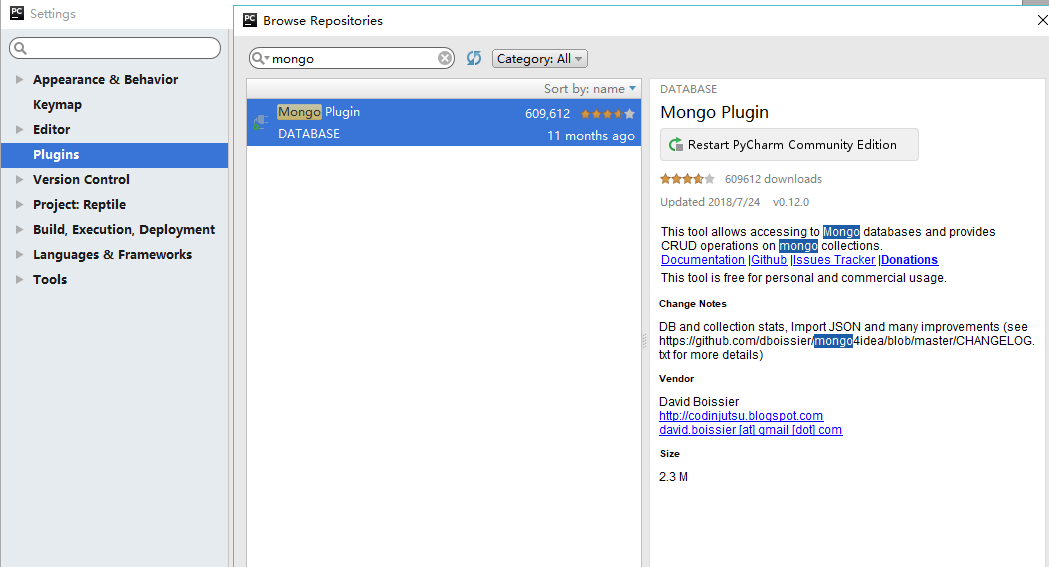This screenshot has height=567, width=1049.
Task: Close the Browse Repositories dialog
Action: pyautogui.click(x=1042, y=20)
